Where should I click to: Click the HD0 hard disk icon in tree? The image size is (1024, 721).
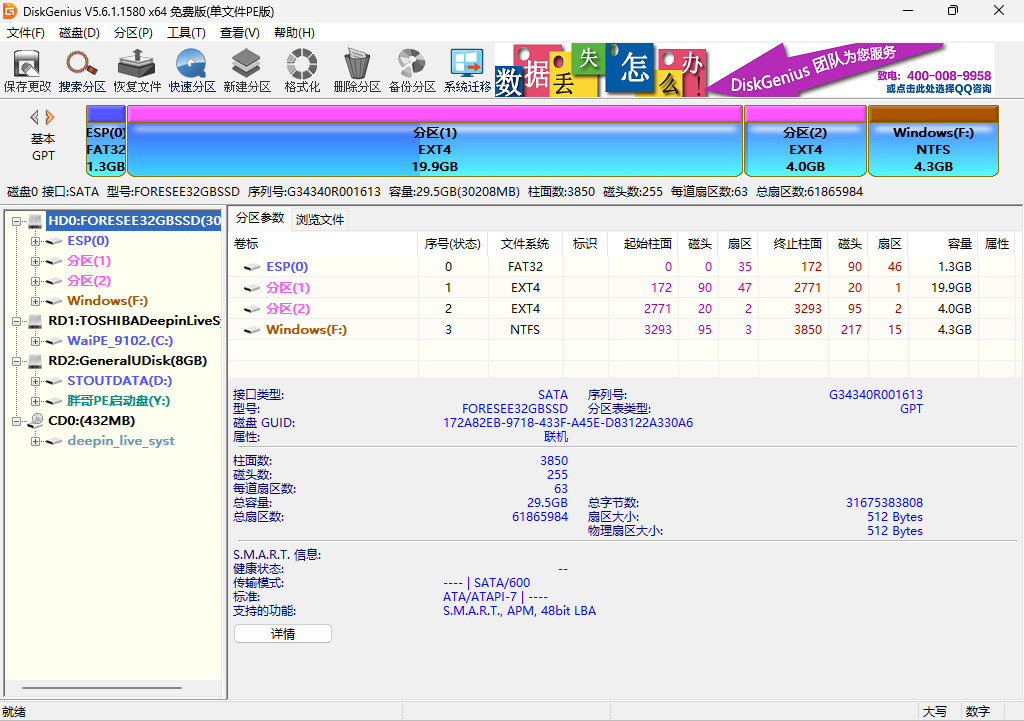pos(35,221)
